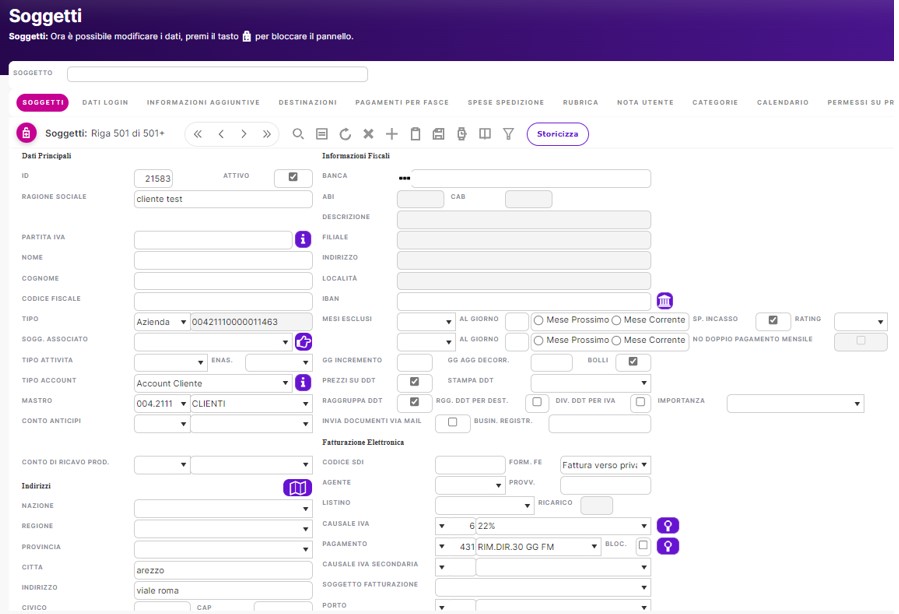This screenshot has height=614, width=899.
Task: Switch to the Destinazioni tab
Action: 307,102
